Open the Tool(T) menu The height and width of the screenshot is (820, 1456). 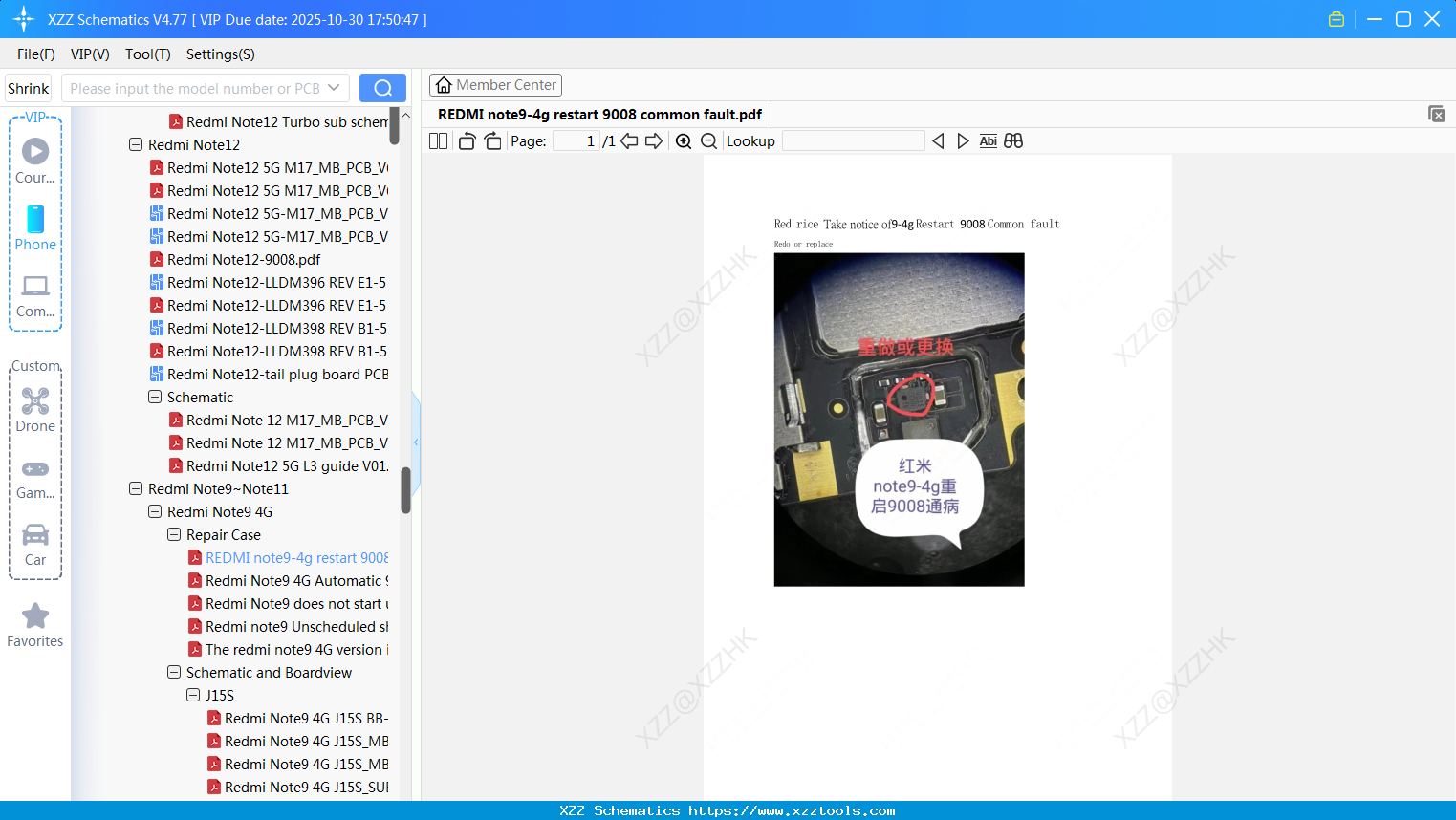[x=147, y=54]
